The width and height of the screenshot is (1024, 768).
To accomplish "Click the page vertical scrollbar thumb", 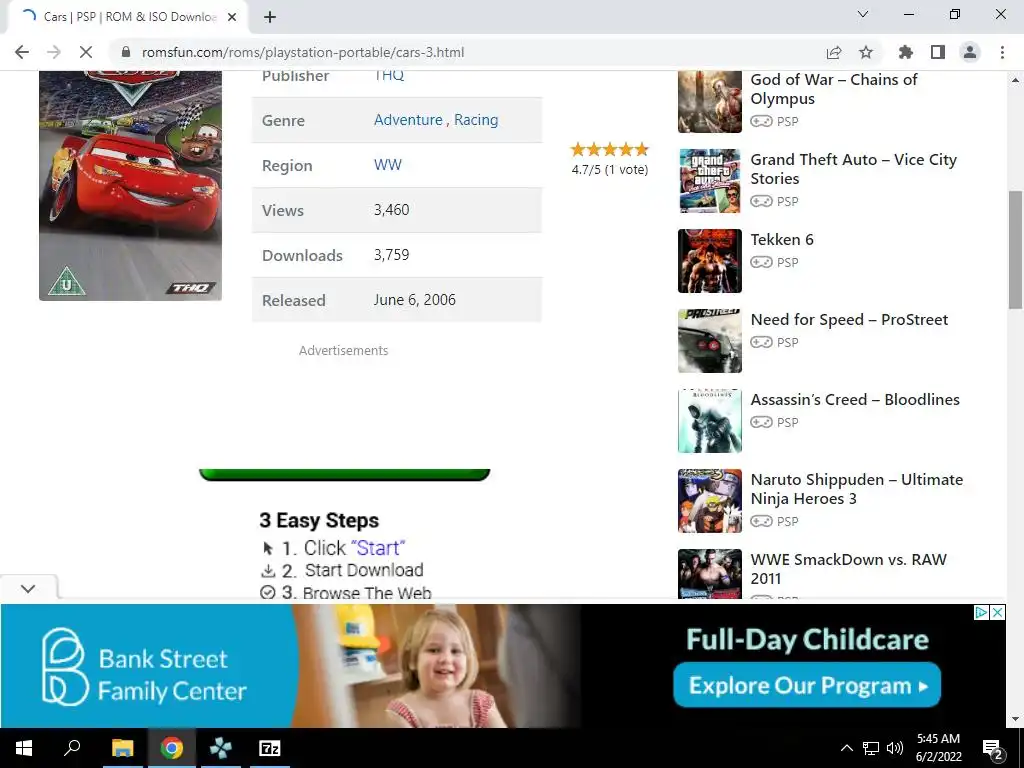I will pos(1016,249).
